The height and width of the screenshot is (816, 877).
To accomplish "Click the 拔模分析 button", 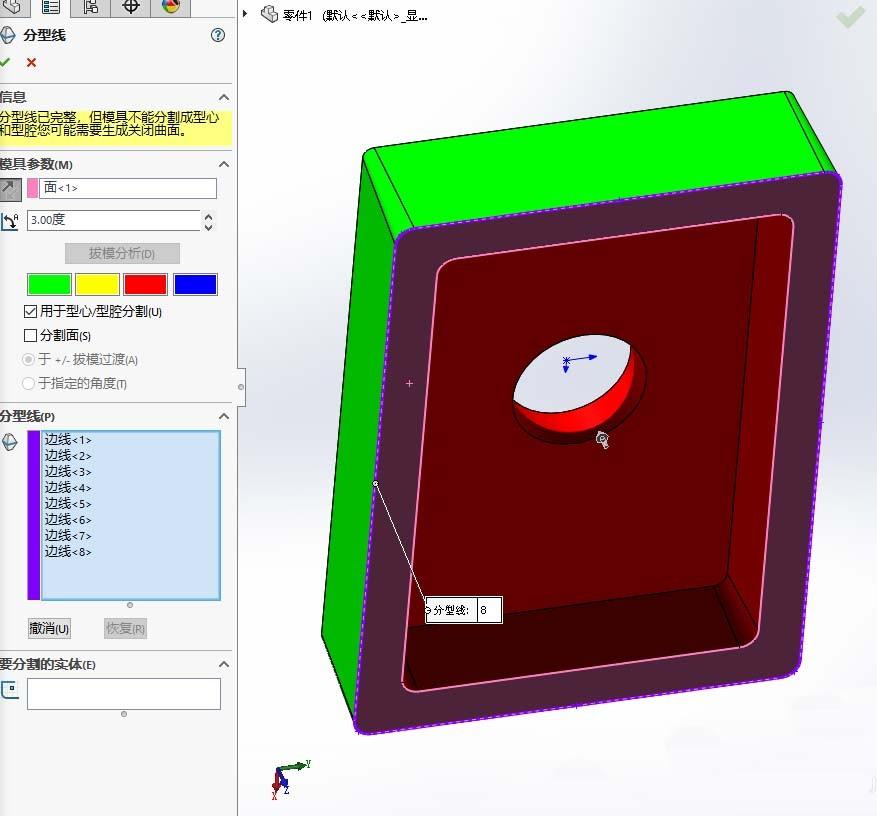I will 122,253.
